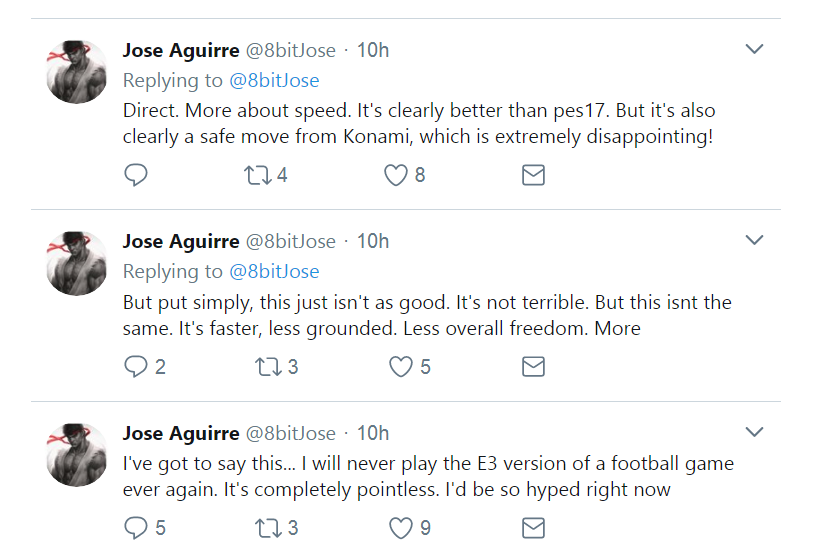
Task: Like the tweet with 9 likes
Action: (401, 527)
